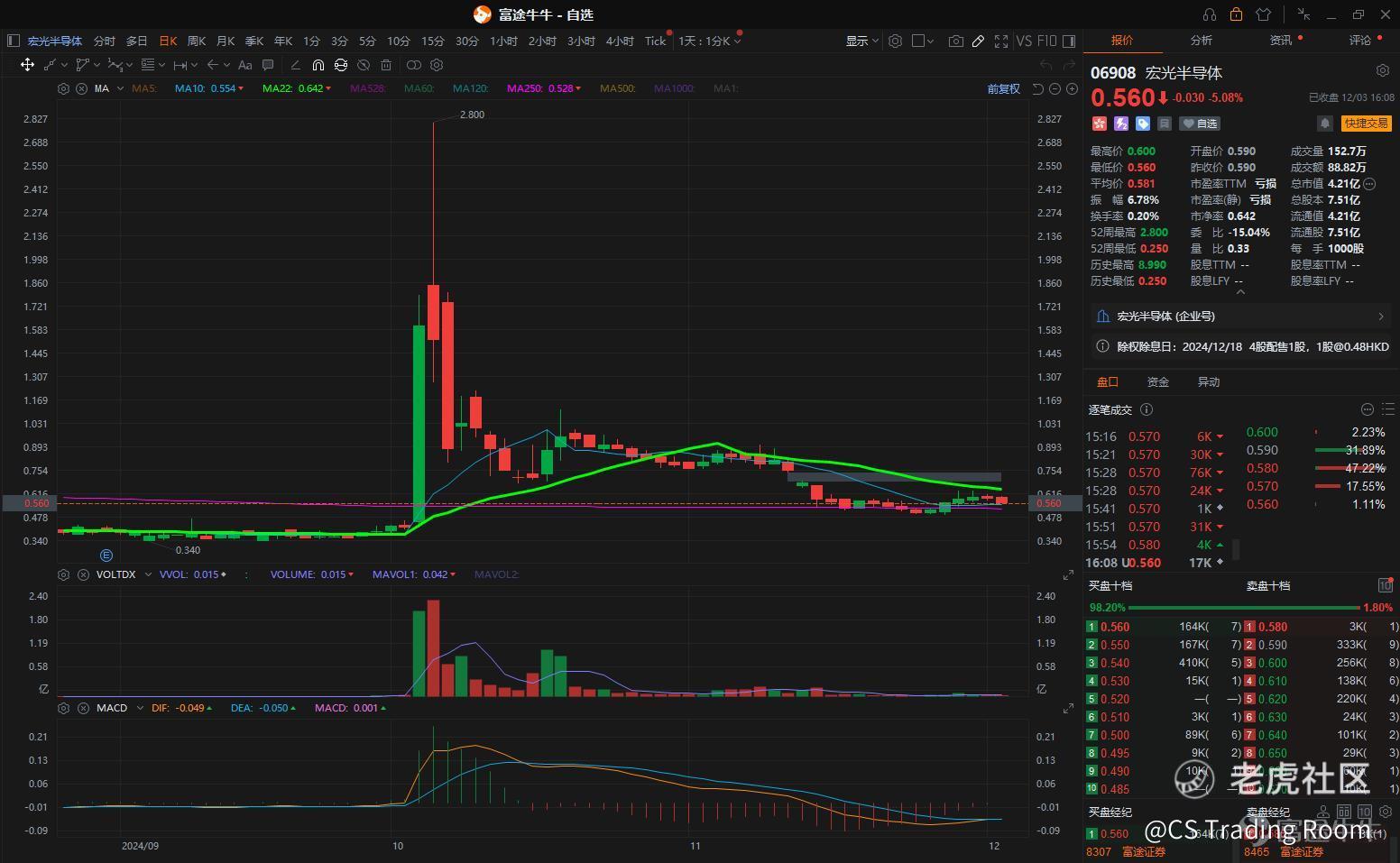The width and height of the screenshot is (1400, 863).
Task: Toggle the drawing pen icon in top bar
Action: [x=978, y=41]
